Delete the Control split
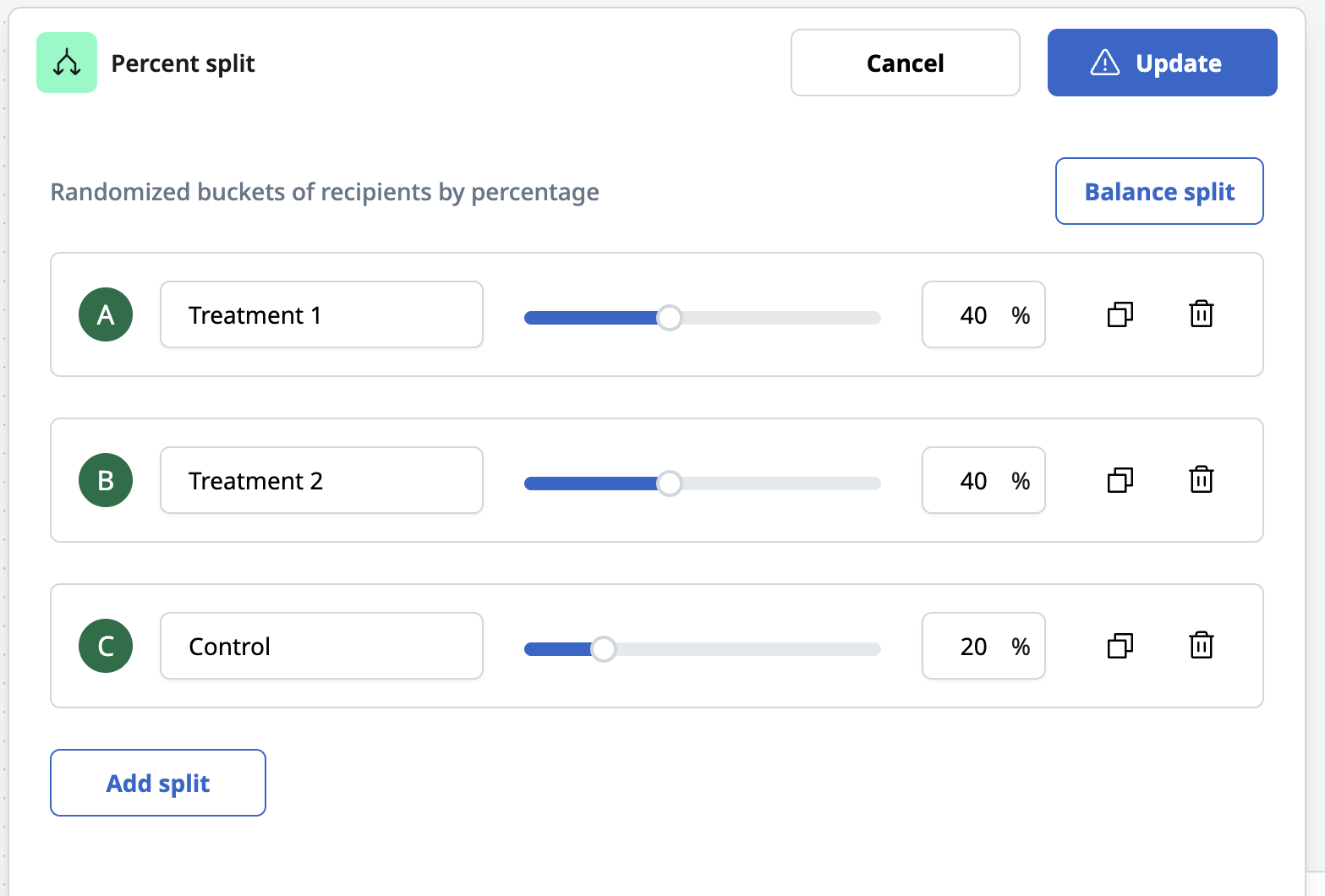This screenshot has height=896, width=1325. click(1202, 645)
